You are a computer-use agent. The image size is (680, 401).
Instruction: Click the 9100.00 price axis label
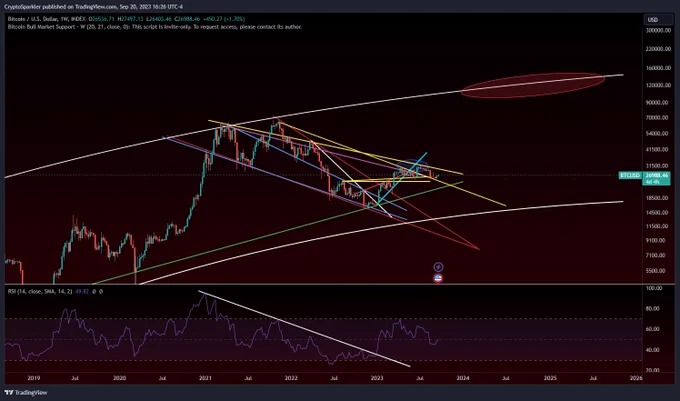[658, 241]
